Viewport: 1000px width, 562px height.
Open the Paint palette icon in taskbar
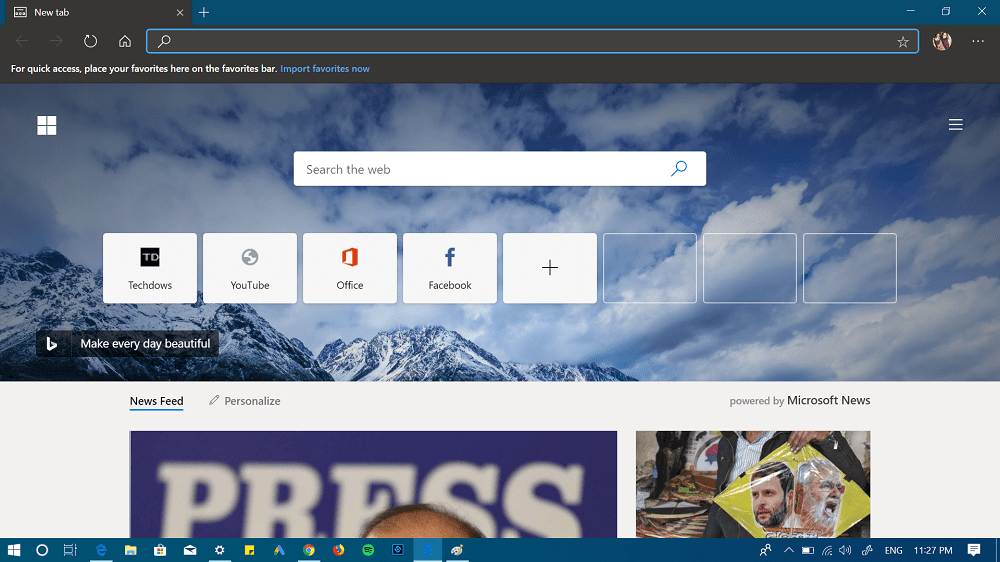[457, 550]
